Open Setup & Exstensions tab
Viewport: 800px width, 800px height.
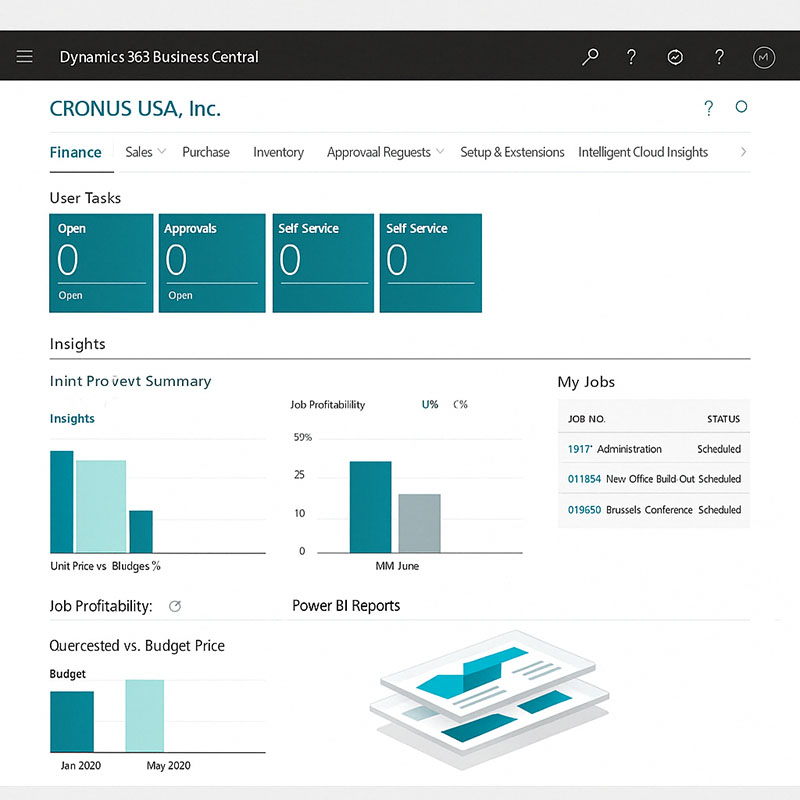click(x=512, y=152)
